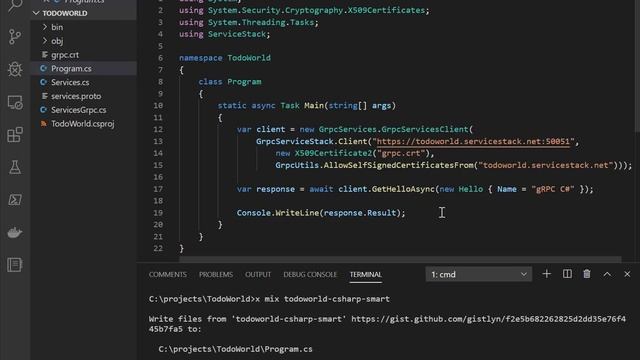Click 'using System.Threading.Tasks;' line

click(249, 22)
